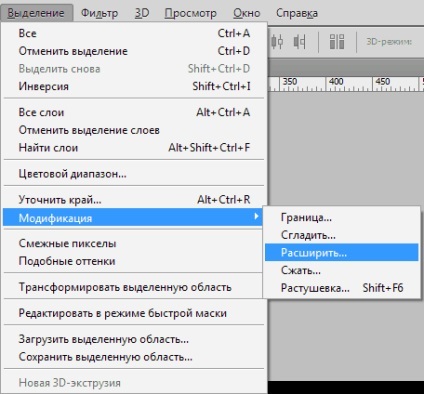The width and height of the screenshot is (424, 394).
Task: Open the Просмотр menu
Action: [x=190, y=13]
